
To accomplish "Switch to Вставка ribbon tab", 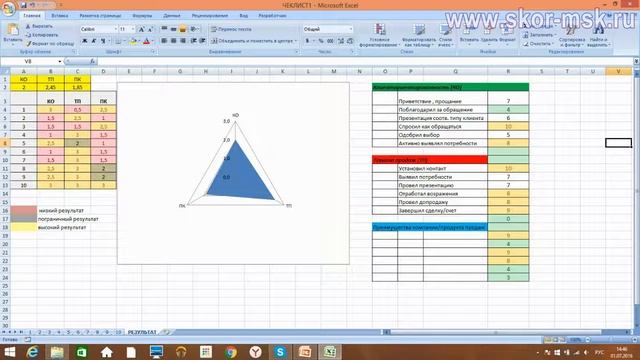I will 60,16.
